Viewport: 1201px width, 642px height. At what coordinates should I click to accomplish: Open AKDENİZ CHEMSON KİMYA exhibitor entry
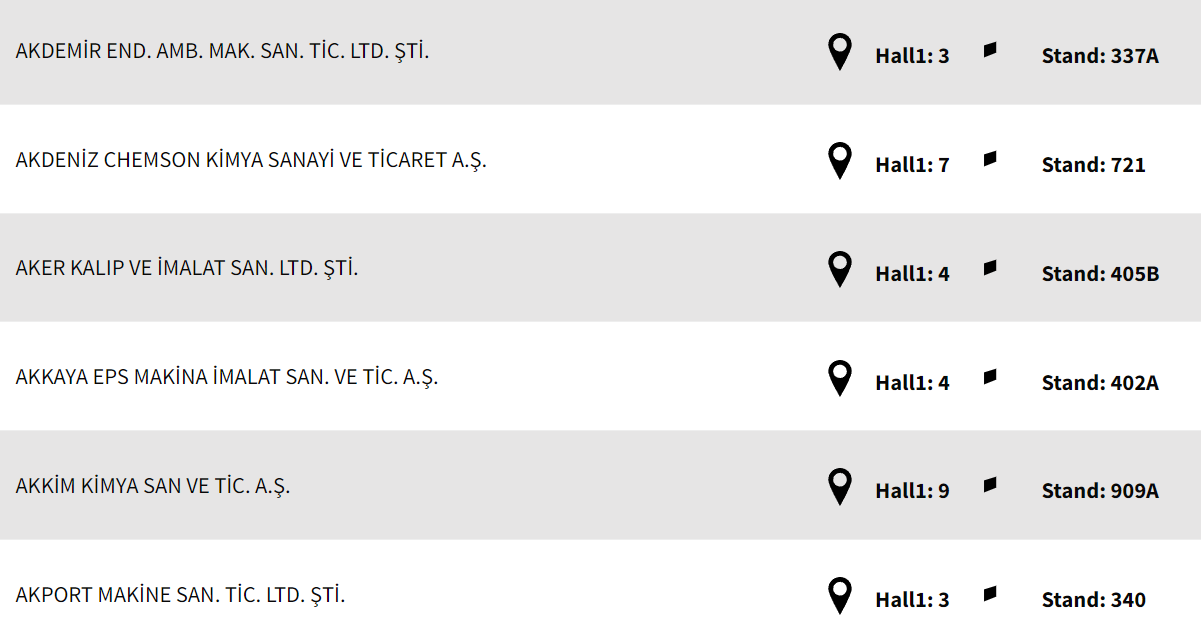tap(251, 160)
